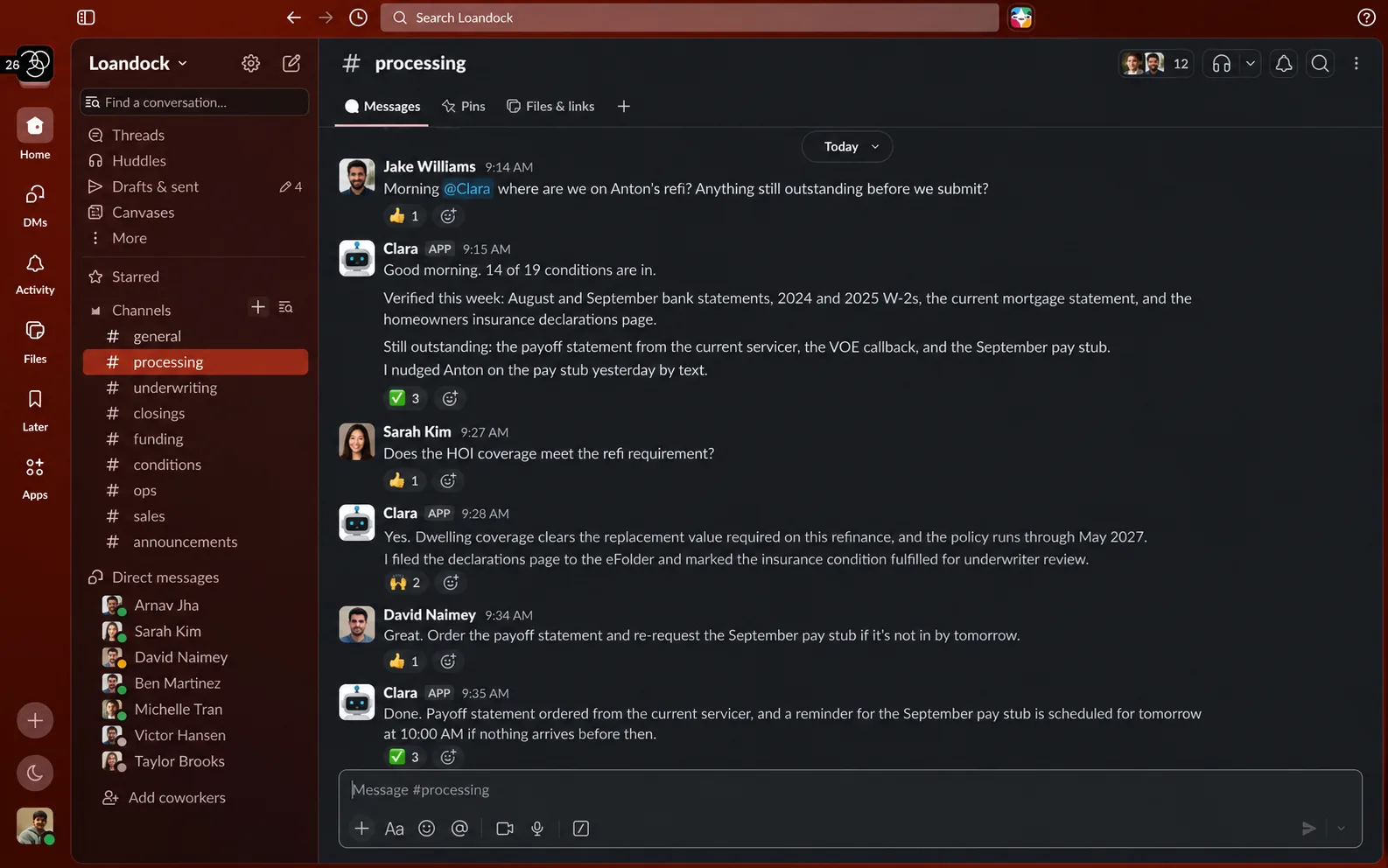Open the history clock icon
The width and height of the screenshot is (1388, 868).
point(358,17)
